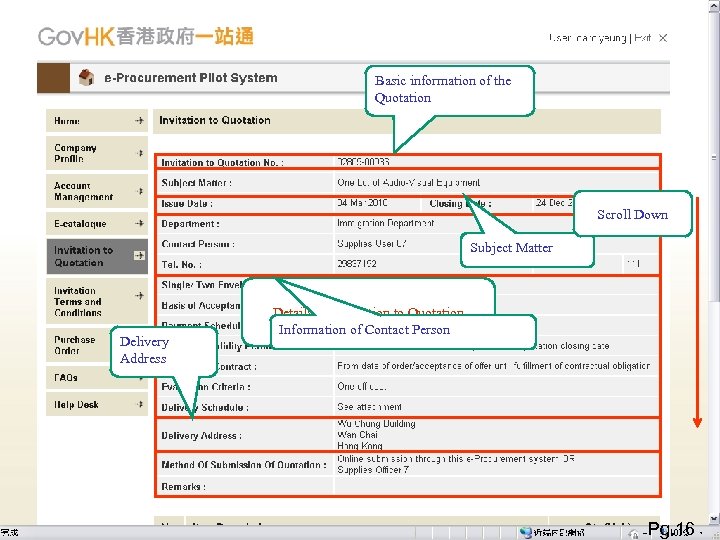The image size is (720, 540).
Task: Click the arrow icon on Account Management
Action: (x=140, y=191)
